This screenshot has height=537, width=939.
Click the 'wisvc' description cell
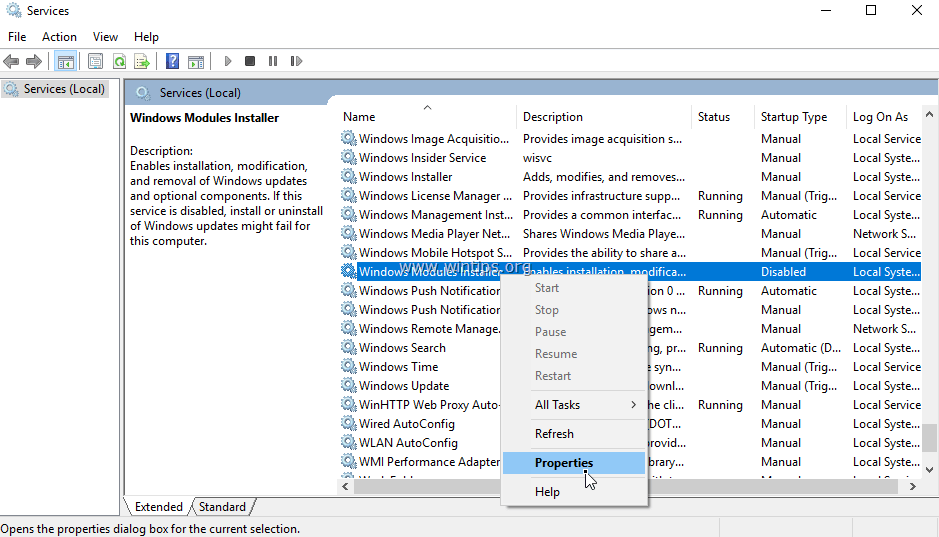(537, 158)
